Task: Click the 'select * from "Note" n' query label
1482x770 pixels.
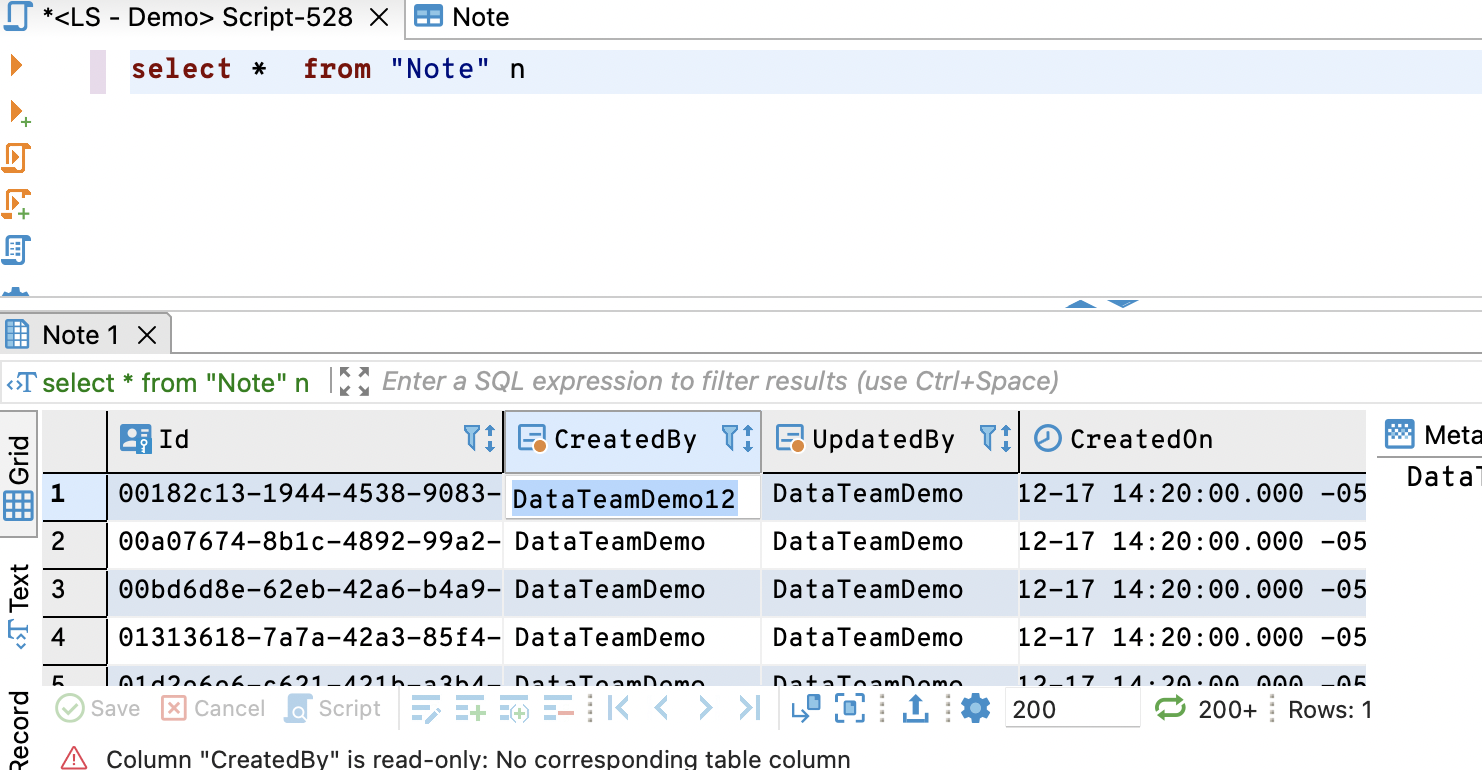Action: pos(176,383)
